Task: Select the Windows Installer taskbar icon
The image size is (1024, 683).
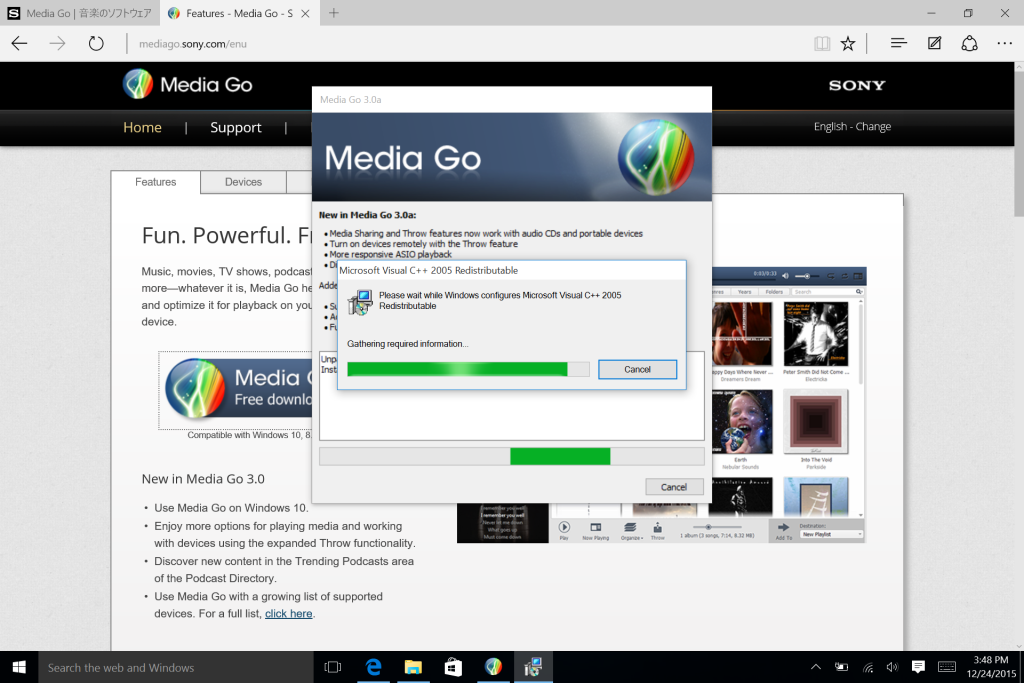Action: [533, 667]
